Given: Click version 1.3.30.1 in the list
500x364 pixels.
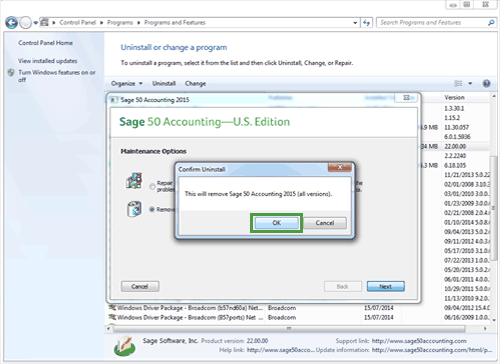Looking at the screenshot, I should pyautogui.click(x=454, y=108).
